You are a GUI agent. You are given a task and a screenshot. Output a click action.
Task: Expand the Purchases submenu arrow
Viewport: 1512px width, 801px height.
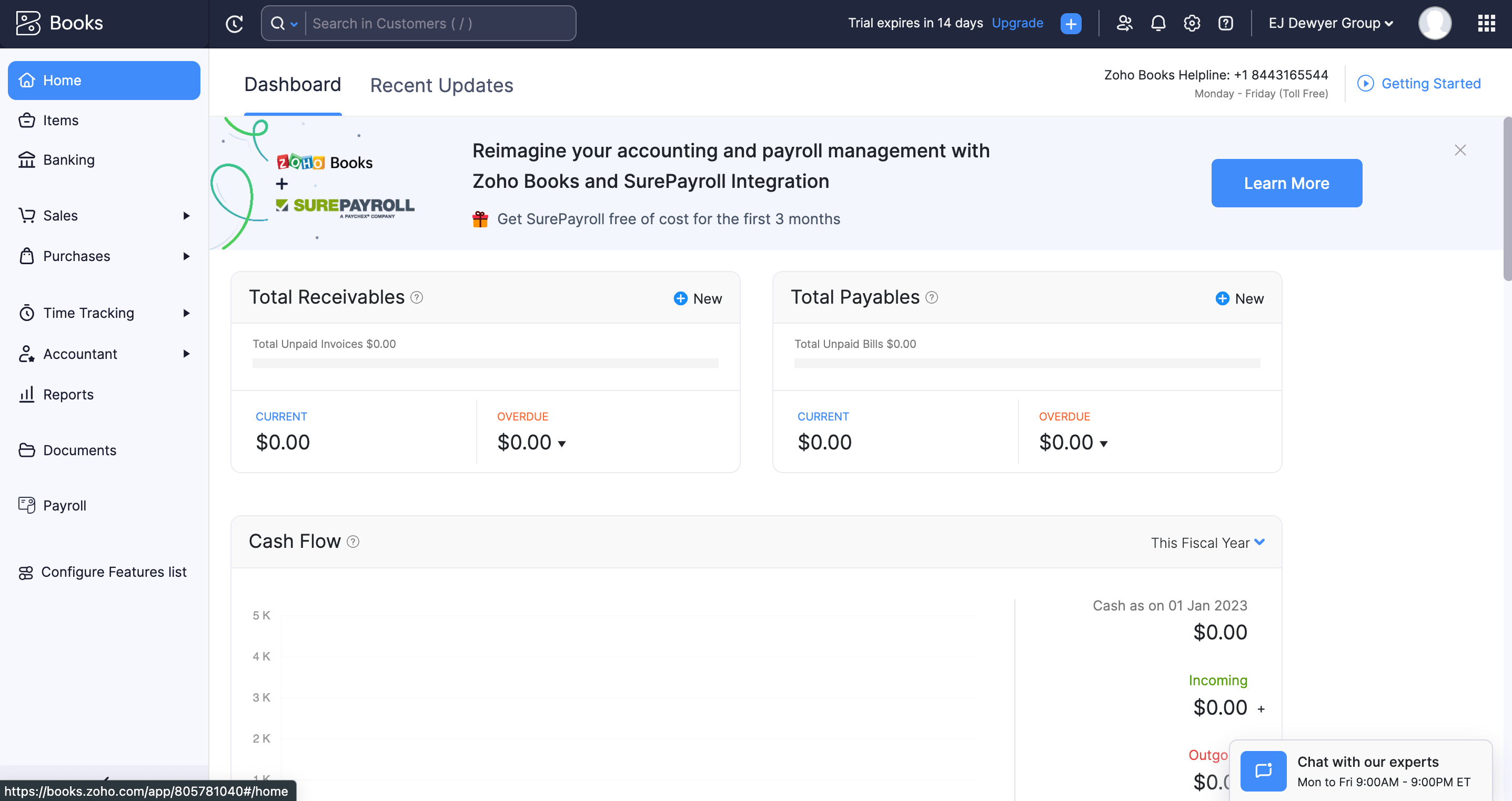[x=187, y=256]
